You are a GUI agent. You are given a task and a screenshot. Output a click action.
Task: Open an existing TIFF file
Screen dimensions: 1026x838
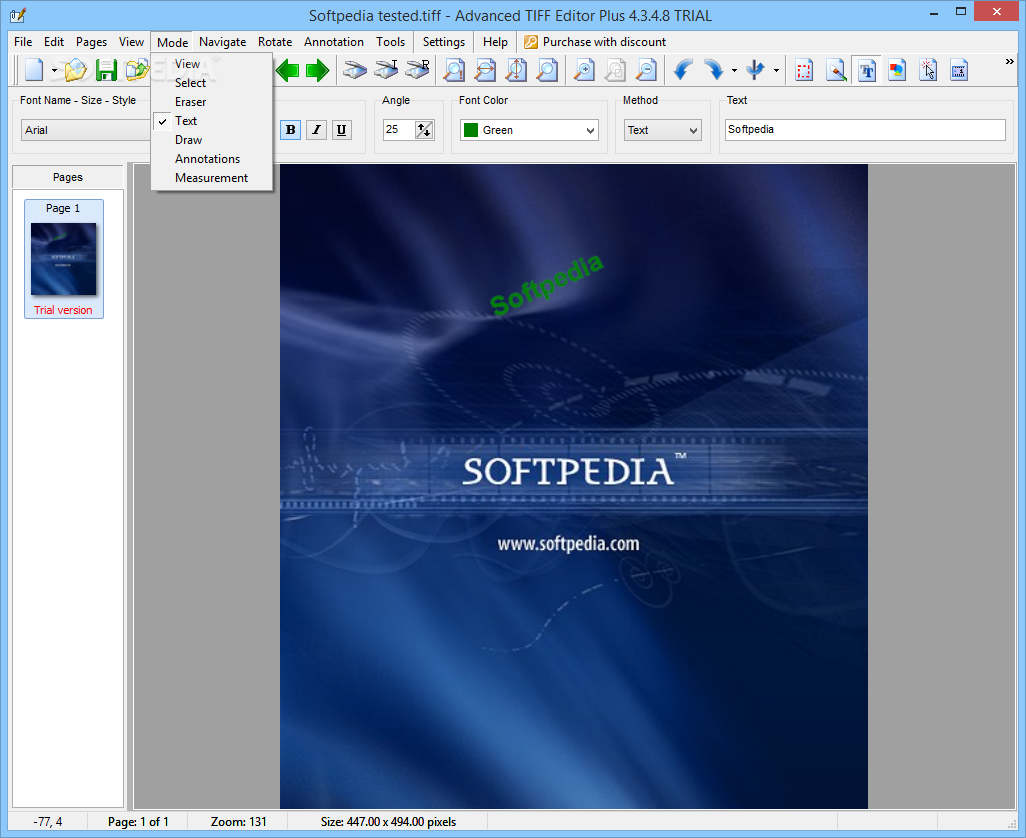point(75,70)
